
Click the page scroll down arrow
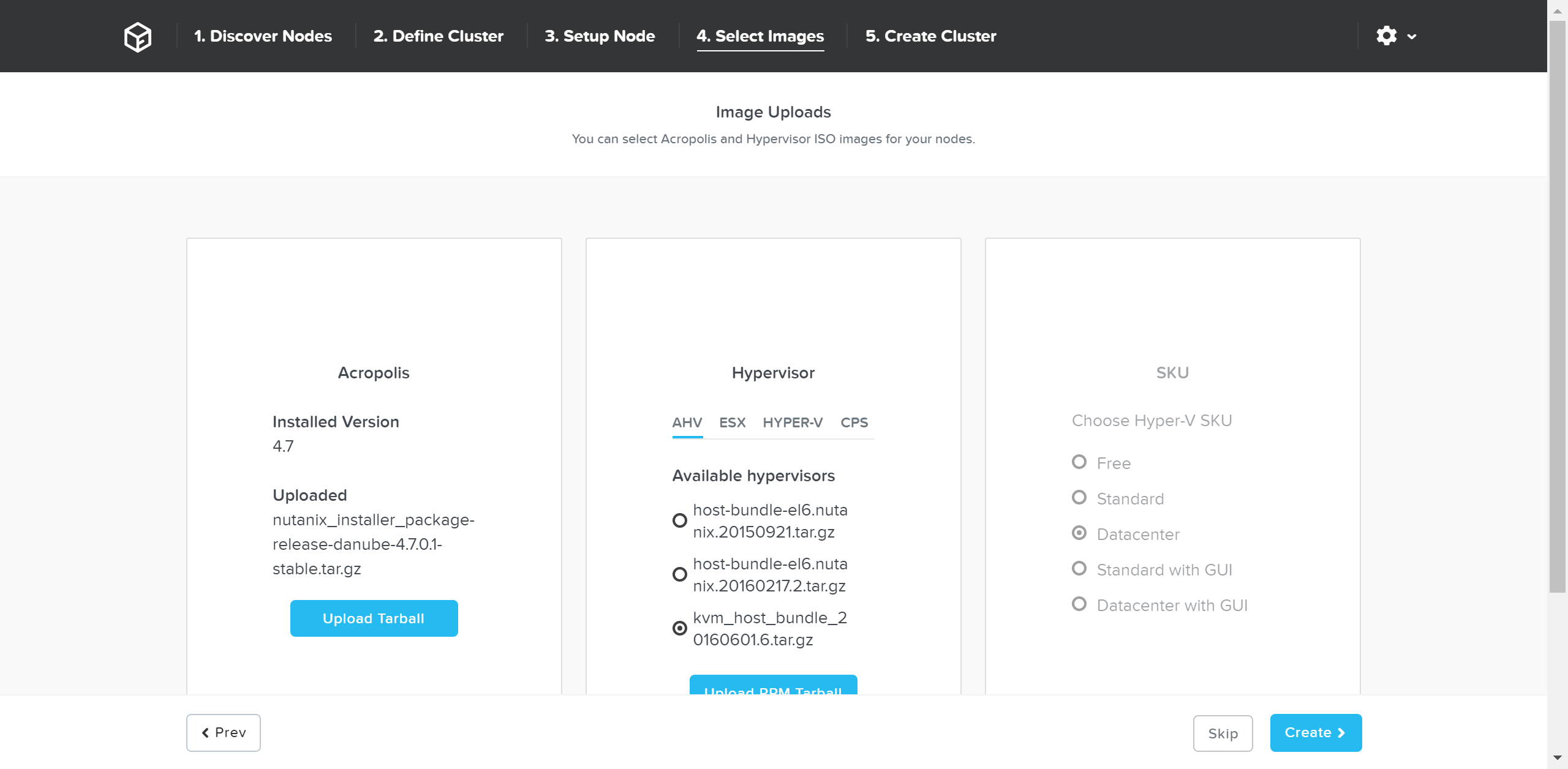tap(1557, 758)
